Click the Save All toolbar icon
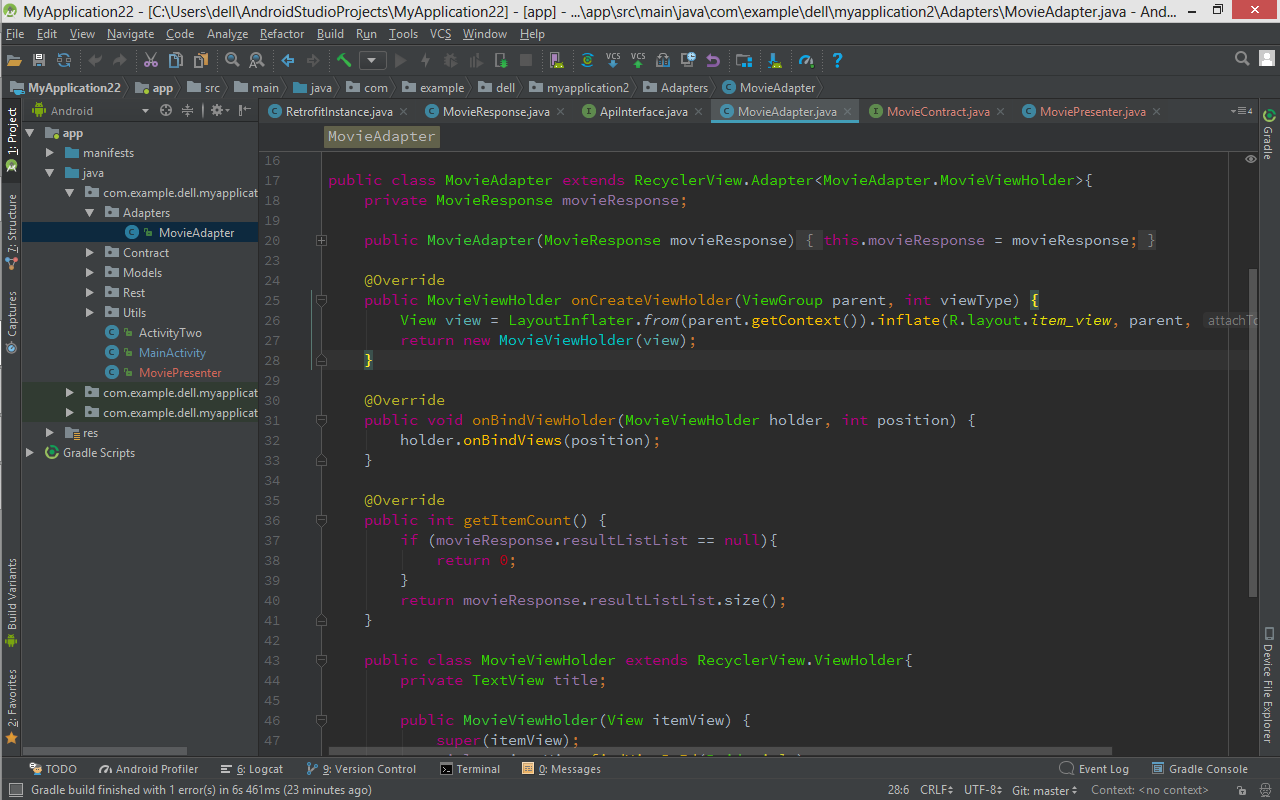Viewport: 1280px width, 800px height. point(39,60)
